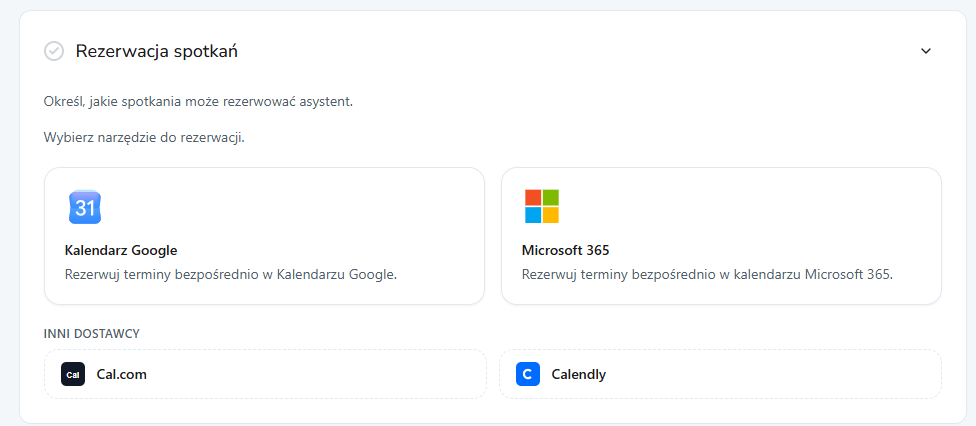Choose the Calendly provider option
Viewport: 976px width, 426px height.
[721, 374]
